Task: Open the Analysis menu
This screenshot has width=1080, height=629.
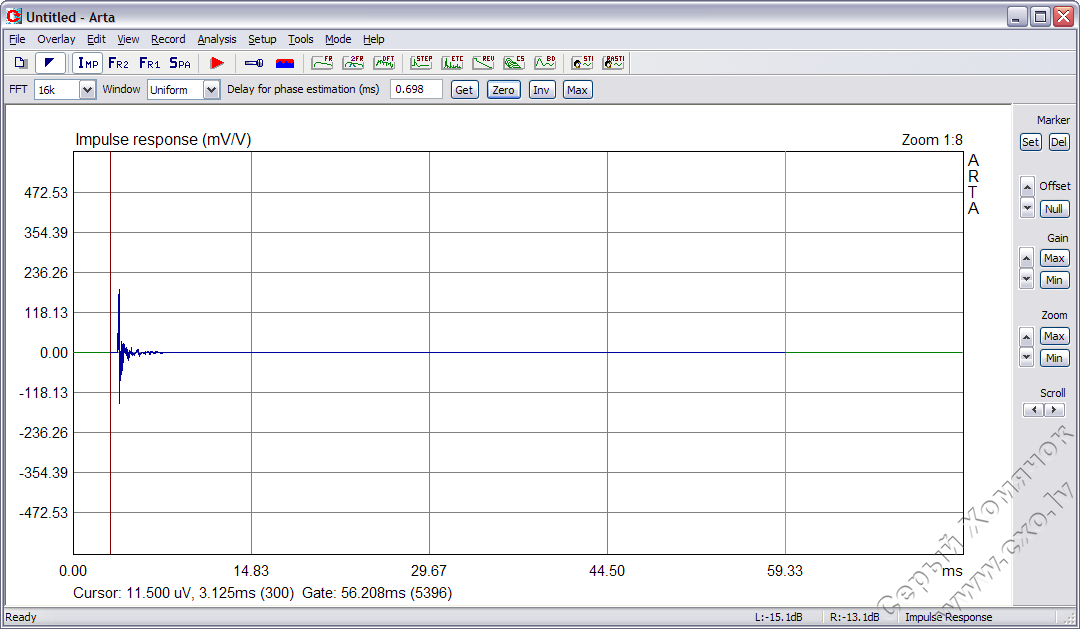Action: (217, 39)
